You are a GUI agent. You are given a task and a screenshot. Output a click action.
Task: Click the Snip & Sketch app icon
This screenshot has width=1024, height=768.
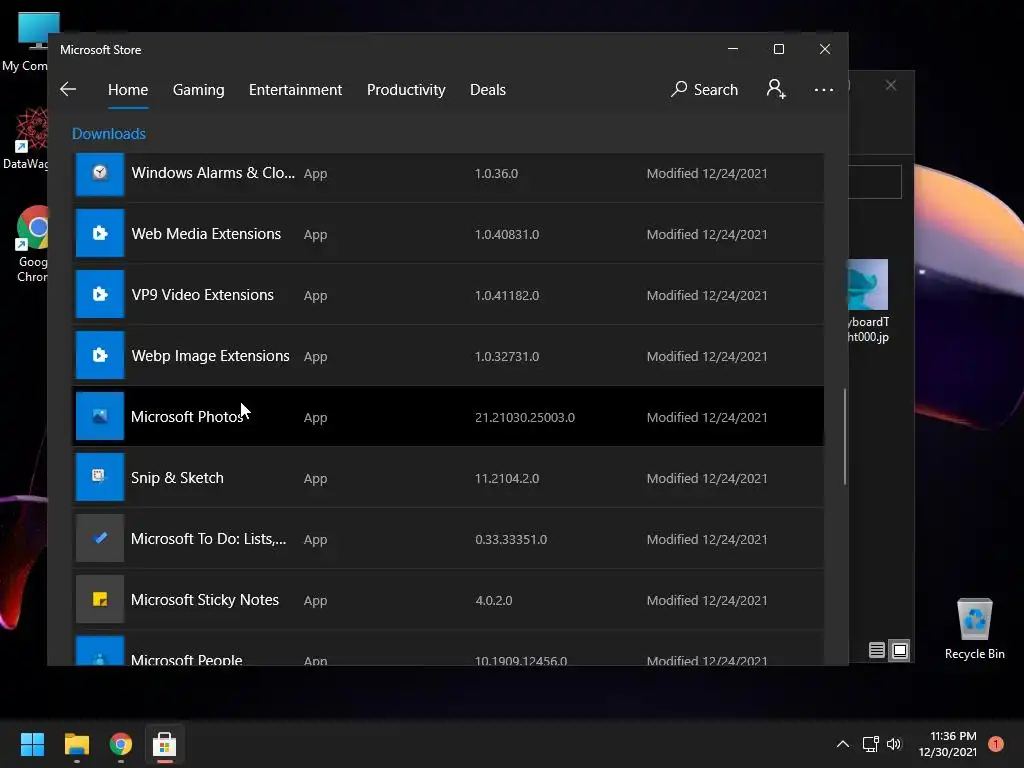tap(100, 477)
